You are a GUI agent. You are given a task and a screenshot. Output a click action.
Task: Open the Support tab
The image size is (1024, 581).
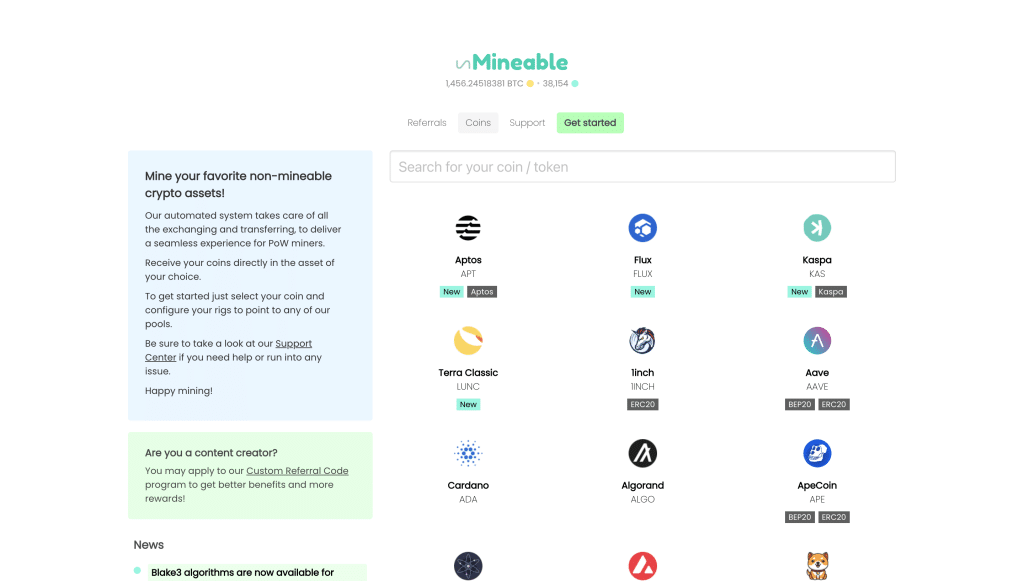pyautogui.click(x=527, y=122)
